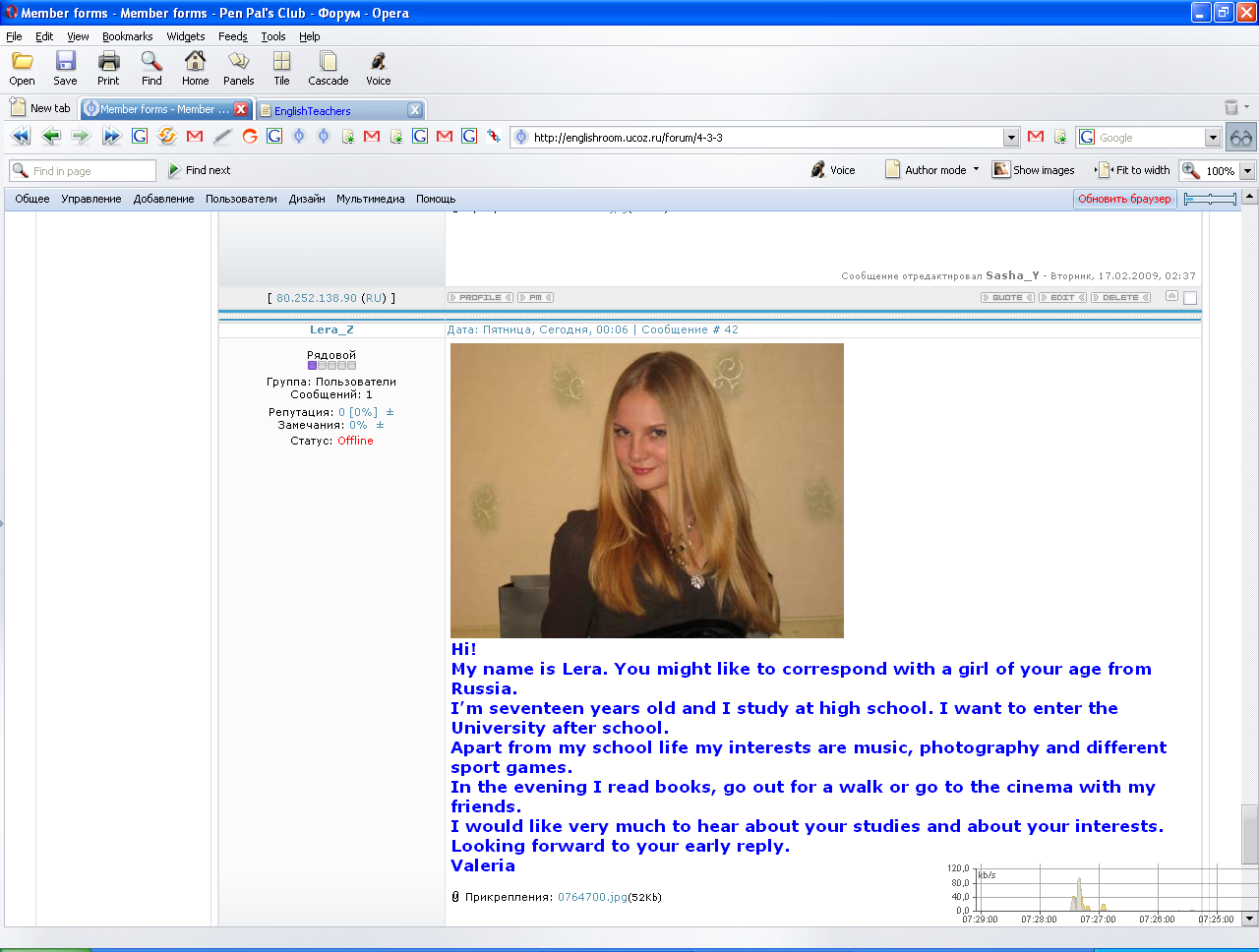Click the Voice icon in main toolbar
1259x952 pixels.
point(379,61)
